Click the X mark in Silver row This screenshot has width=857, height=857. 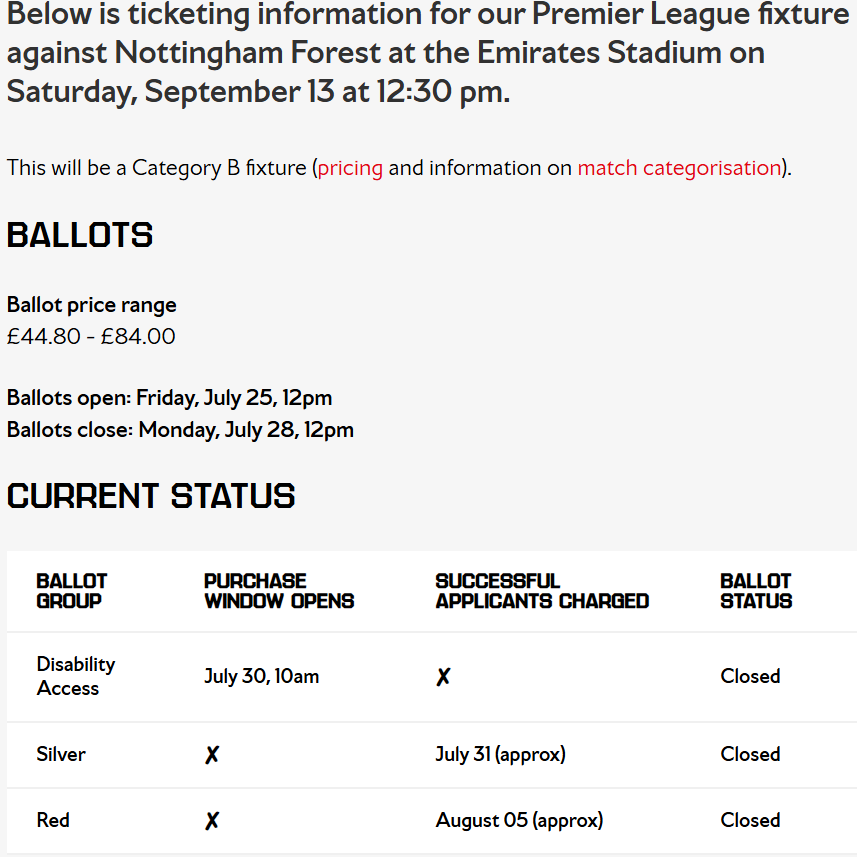tap(212, 755)
